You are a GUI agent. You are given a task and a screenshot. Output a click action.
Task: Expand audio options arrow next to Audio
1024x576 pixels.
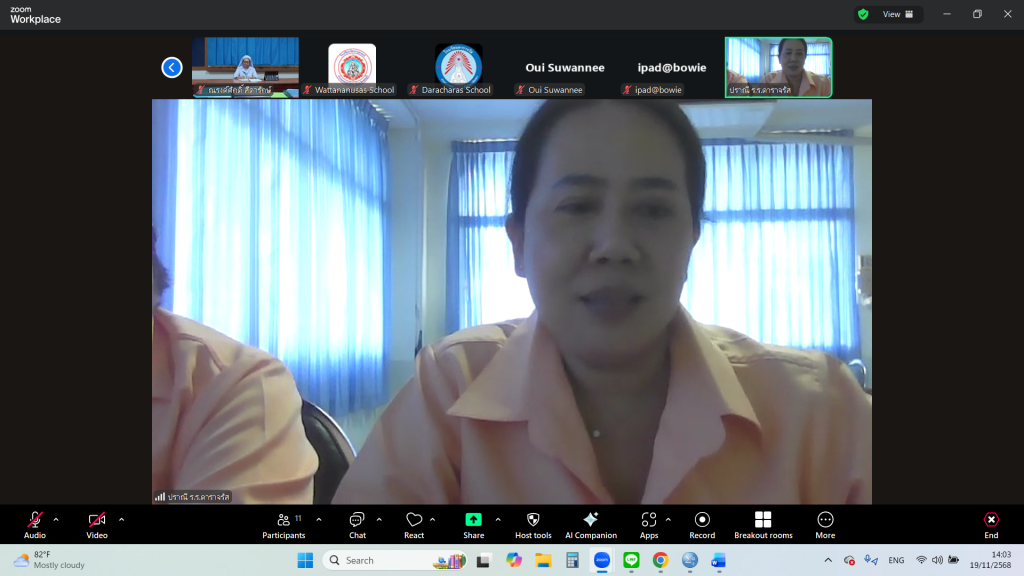(x=56, y=519)
